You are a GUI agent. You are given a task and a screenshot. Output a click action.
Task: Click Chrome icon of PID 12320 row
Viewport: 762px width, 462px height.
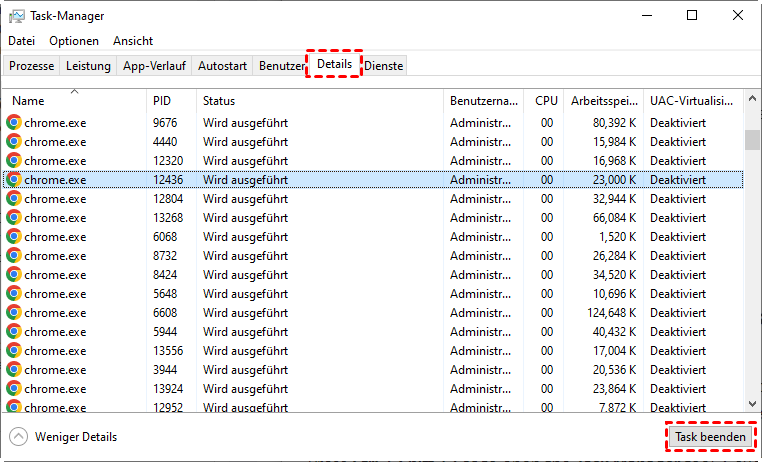[x=14, y=160]
